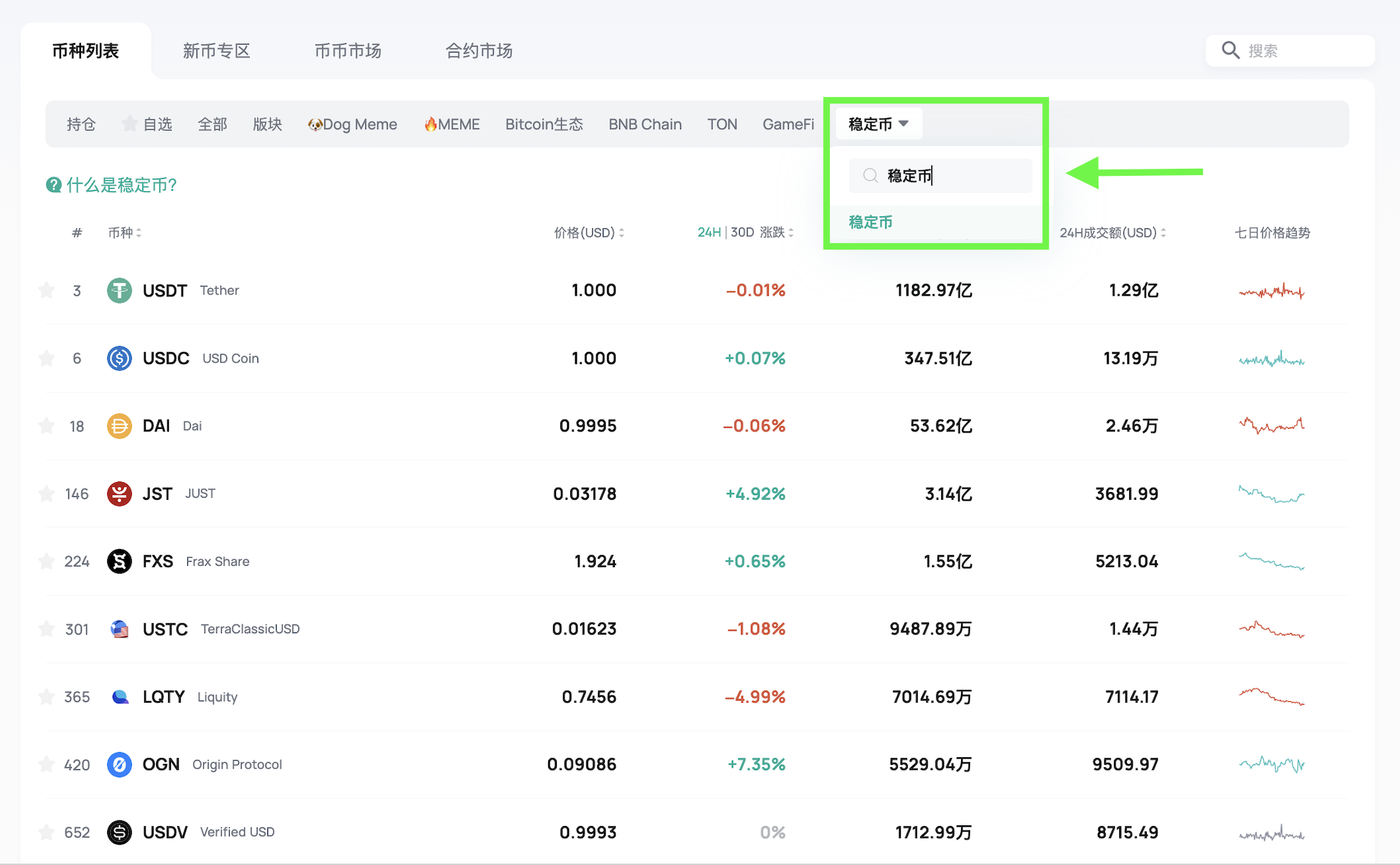Select the 版块 filter
The width and height of the screenshot is (1400, 865).
(x=267, y=124)
